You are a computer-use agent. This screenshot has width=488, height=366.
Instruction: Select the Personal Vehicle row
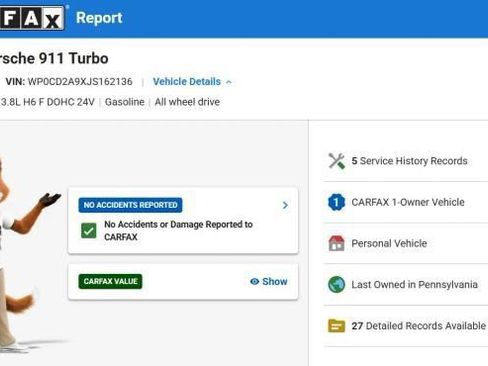click(x=406, y=243)
